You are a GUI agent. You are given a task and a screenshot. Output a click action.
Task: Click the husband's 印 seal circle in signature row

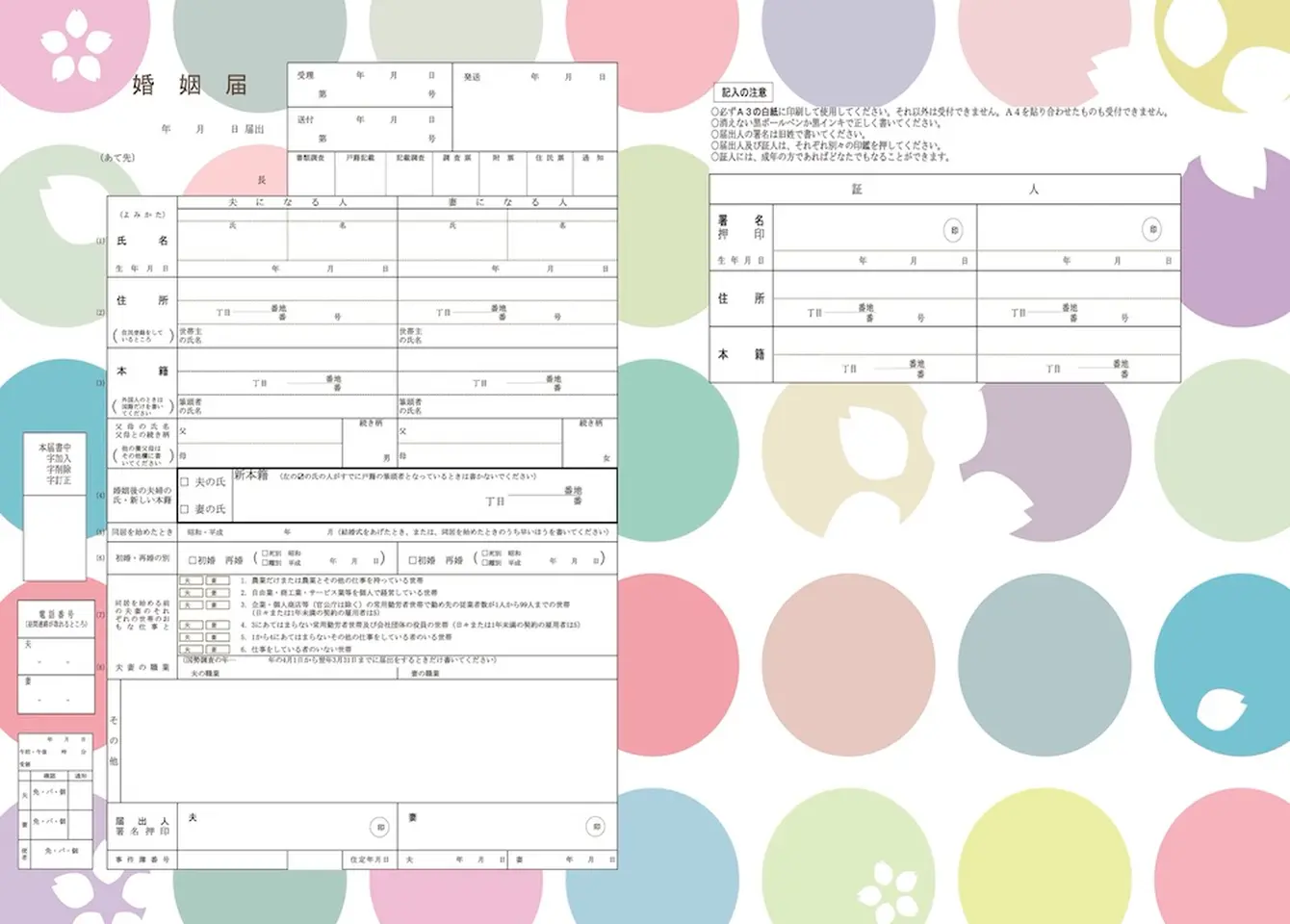pyautogui.click(x=379, y=827)
